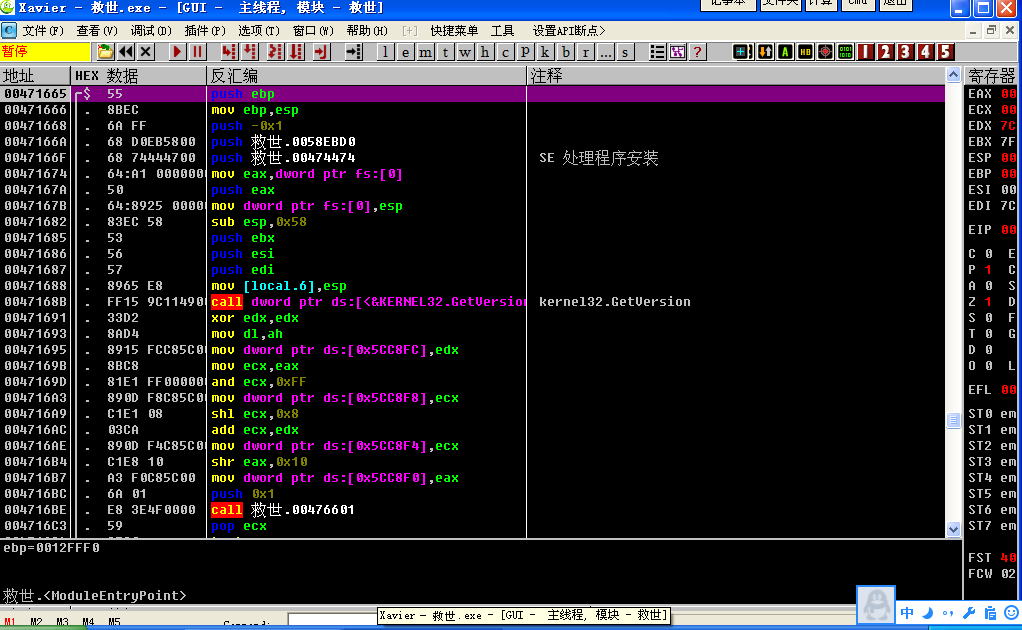Open the 查看(V) menu
Image resolution: width=1022 pixels, height=630 pixels.
click(96, 31)
